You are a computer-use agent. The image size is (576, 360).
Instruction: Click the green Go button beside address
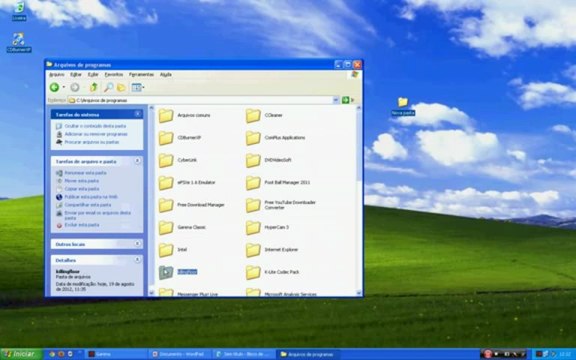345,100
